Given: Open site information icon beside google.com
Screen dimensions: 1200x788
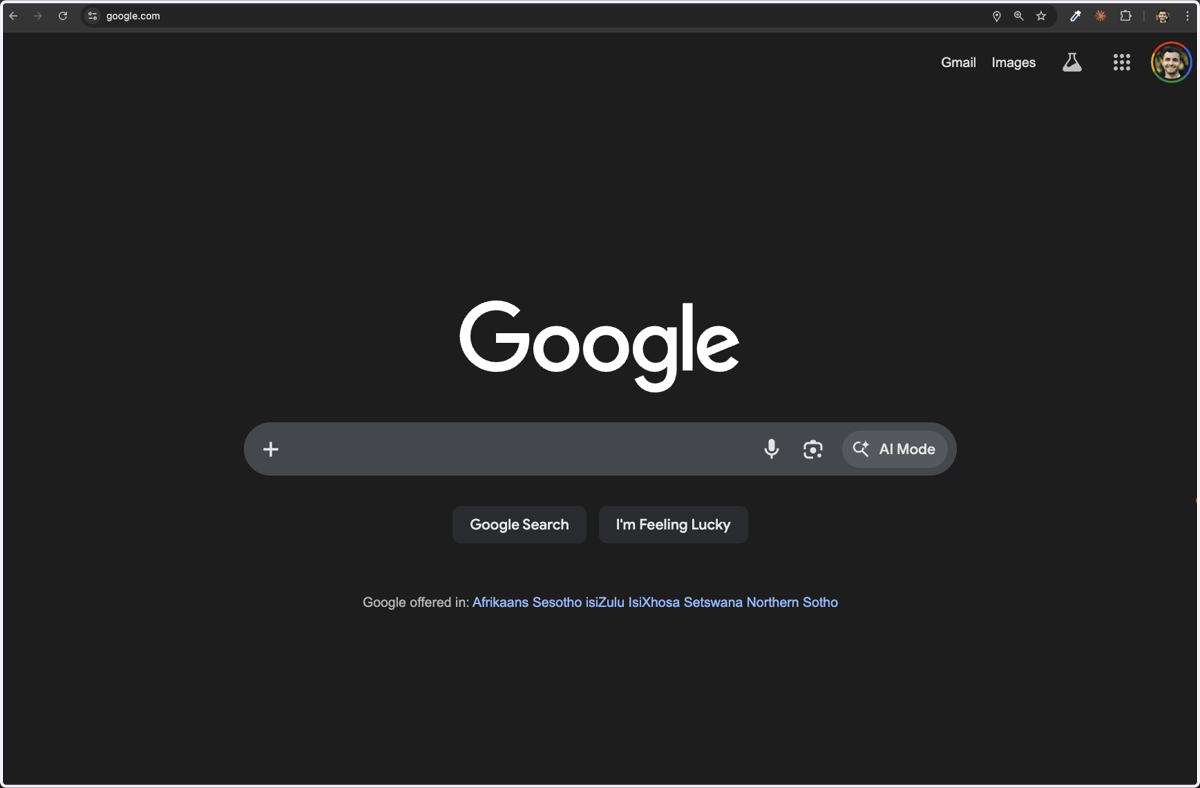Looking at the screenshot, I should tap(93, 16).
